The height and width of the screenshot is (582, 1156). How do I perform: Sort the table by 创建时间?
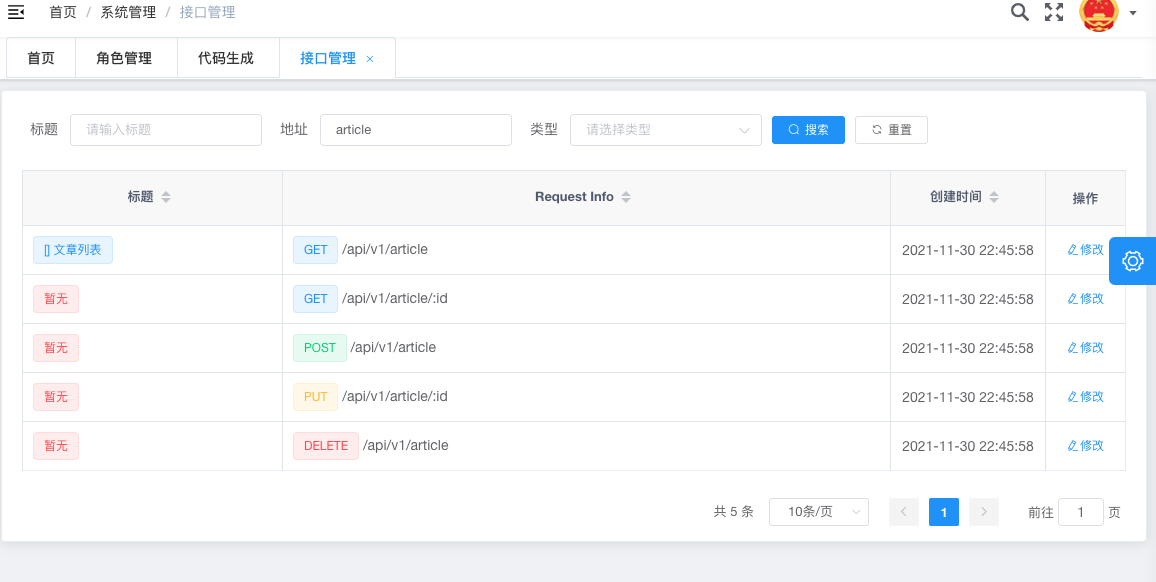pyautogui.click(x=994, y=197)
